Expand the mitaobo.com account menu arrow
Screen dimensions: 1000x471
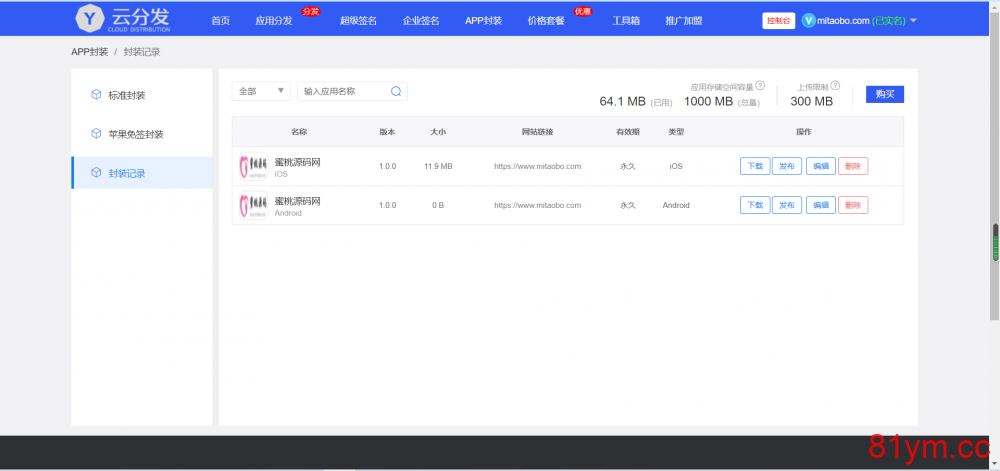point(913,20)
